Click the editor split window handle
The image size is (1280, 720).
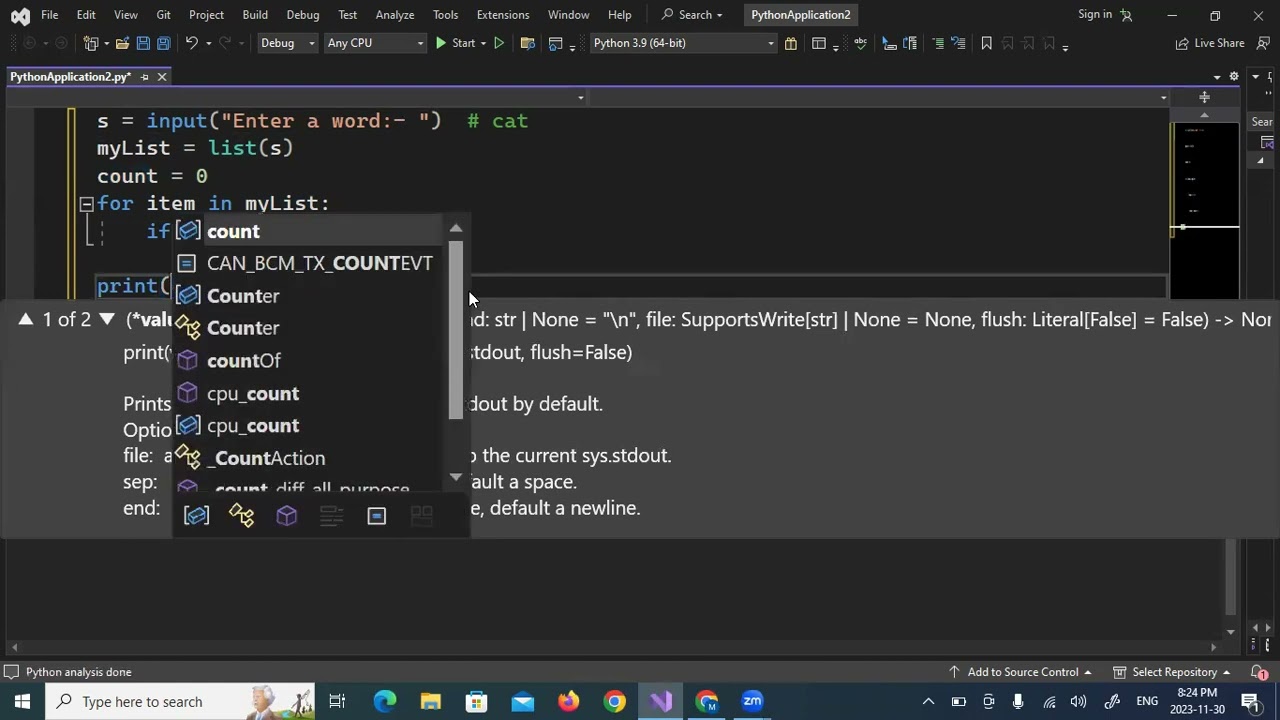(x=1204, y=97)
